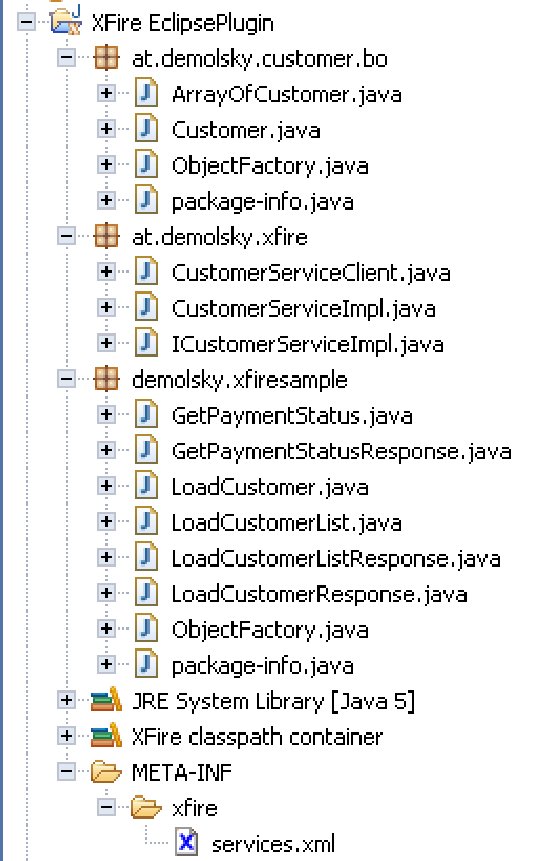Select the services.xml file label
The height and width of the screenshot is (861, 550).
pyautogui.click(x=273, y=843)
